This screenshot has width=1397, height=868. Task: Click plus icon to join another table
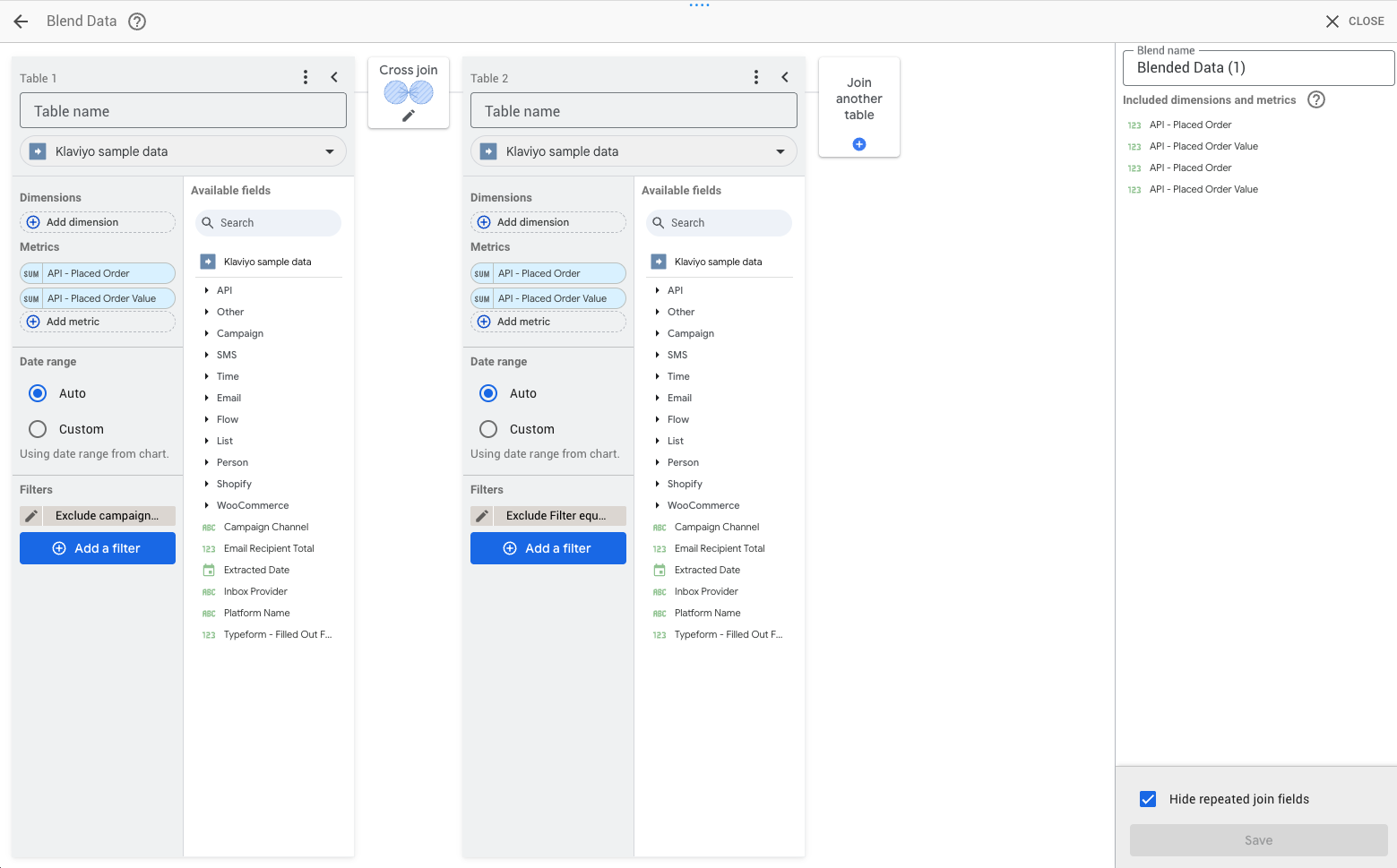click(x=859, y=144)
